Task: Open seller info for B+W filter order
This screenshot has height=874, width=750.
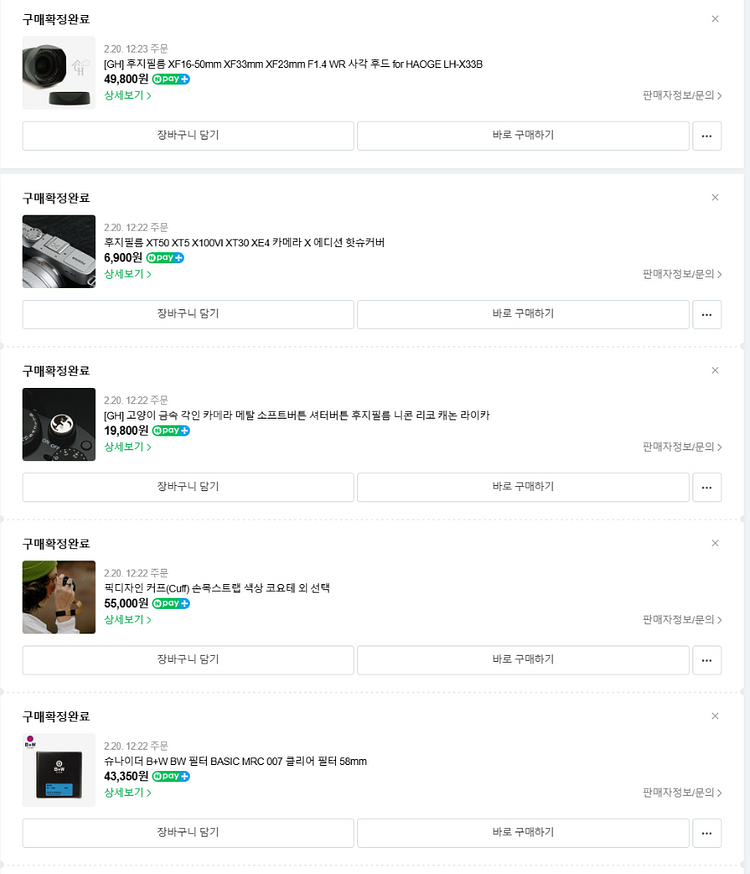Action: tap(682, 792)
